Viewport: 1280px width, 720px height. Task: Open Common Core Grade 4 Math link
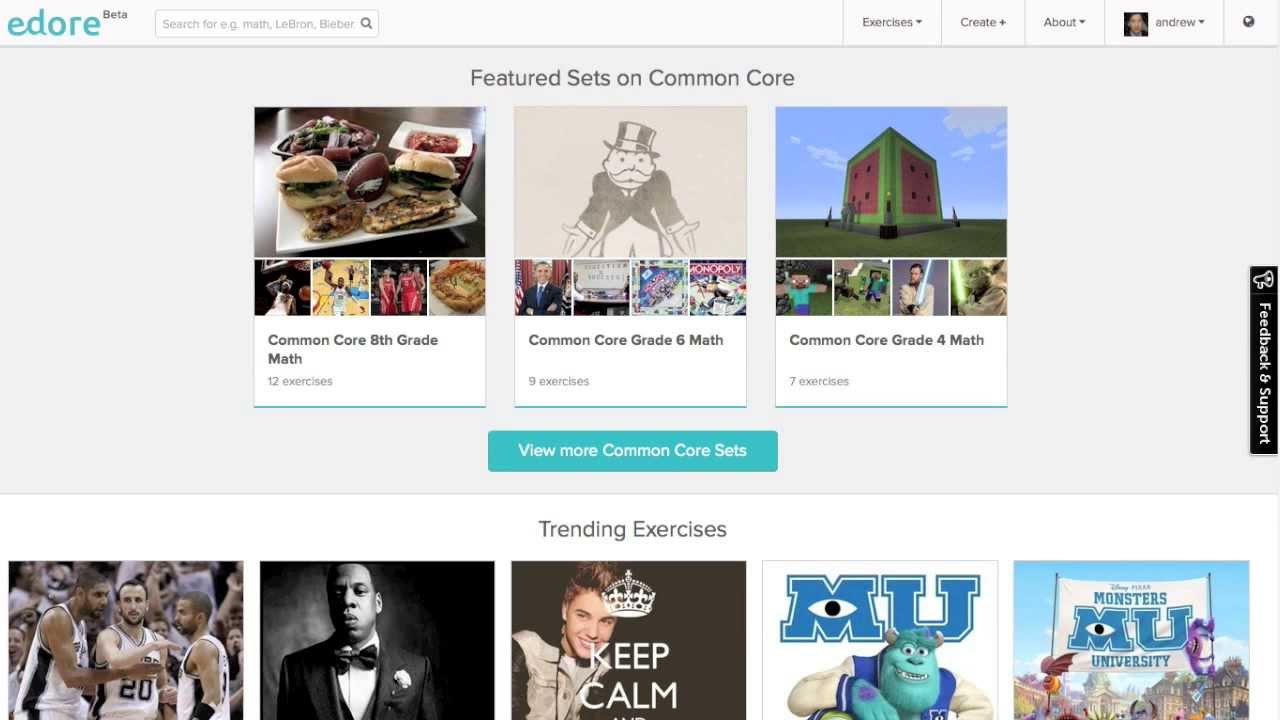[x=886, y=340]
